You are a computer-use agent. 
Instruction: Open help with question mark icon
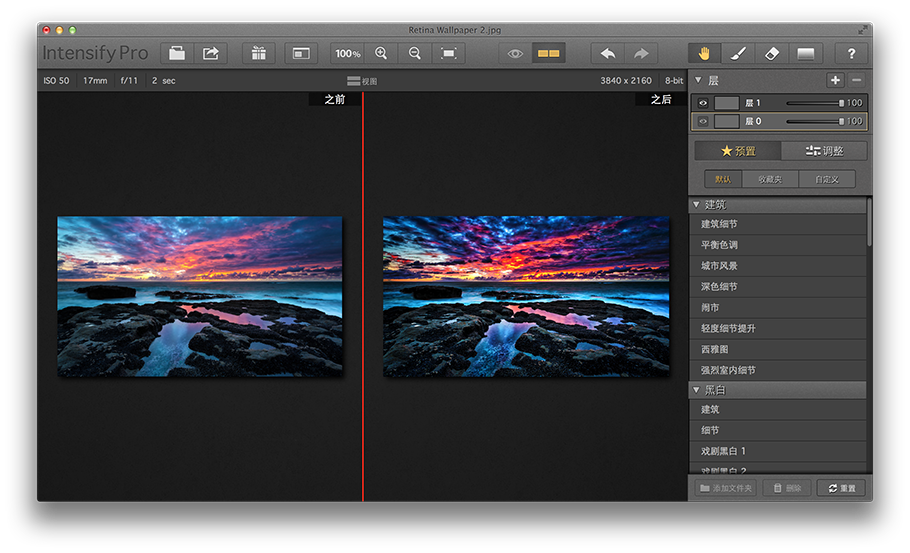(851, 53)
